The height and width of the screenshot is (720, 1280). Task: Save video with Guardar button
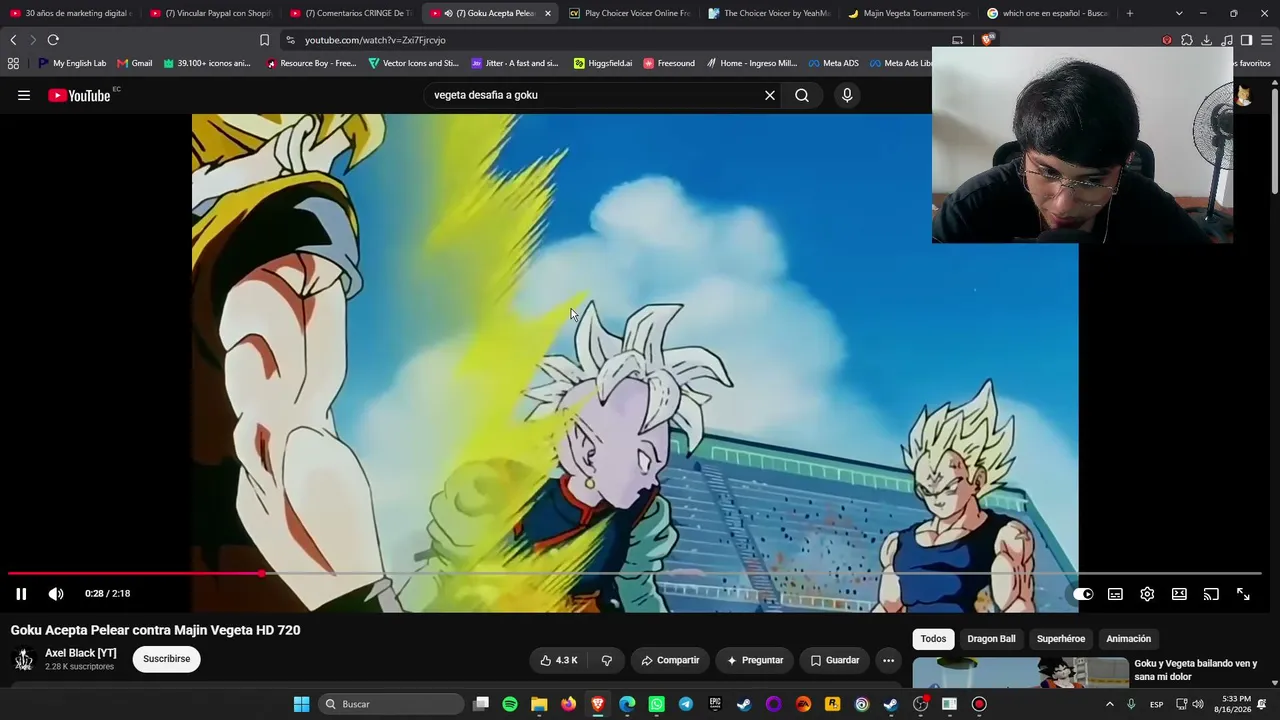pos(835,660)
